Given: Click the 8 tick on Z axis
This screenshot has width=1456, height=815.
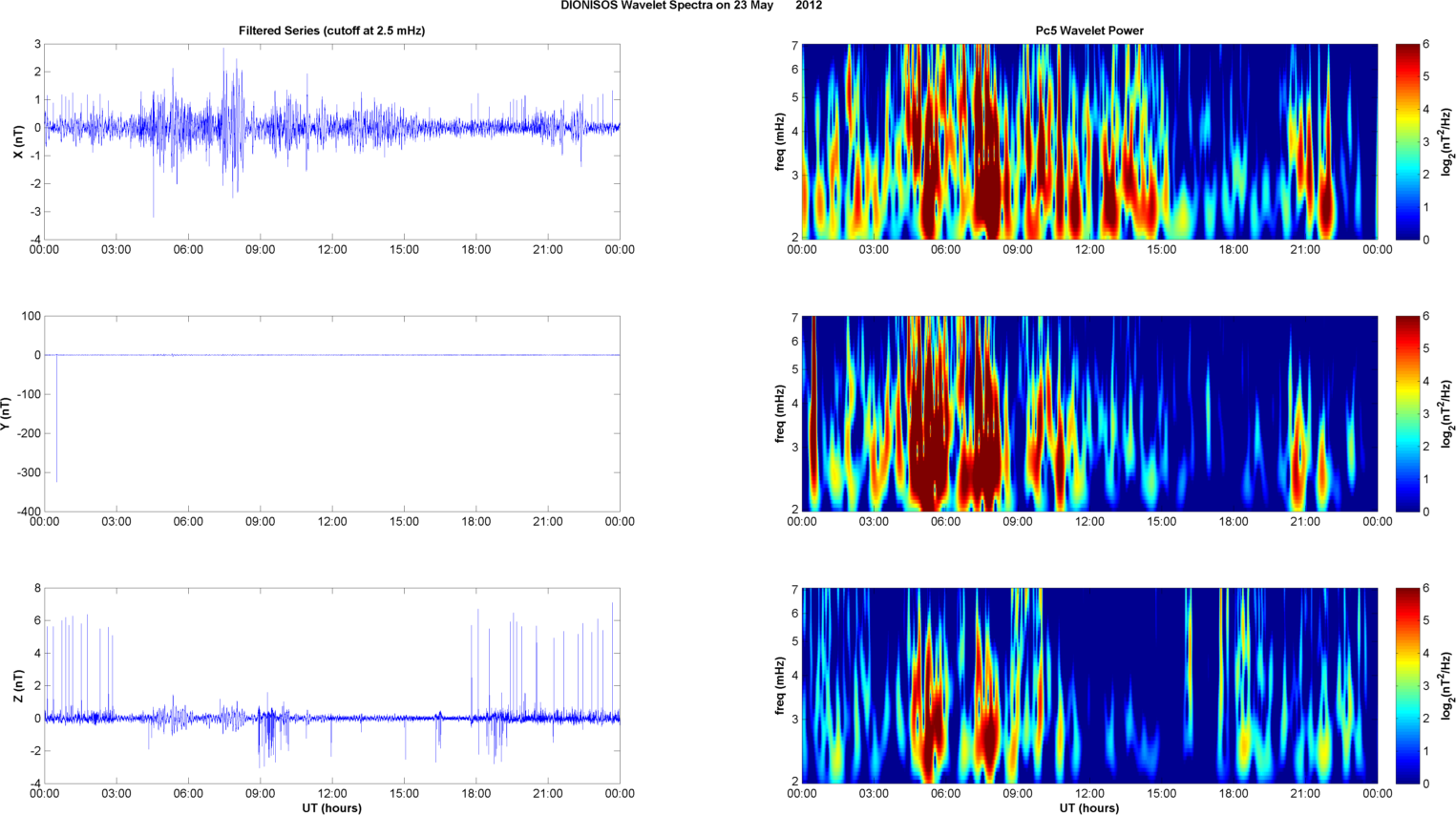Looking at the screenshot, I should click(38, 588).
